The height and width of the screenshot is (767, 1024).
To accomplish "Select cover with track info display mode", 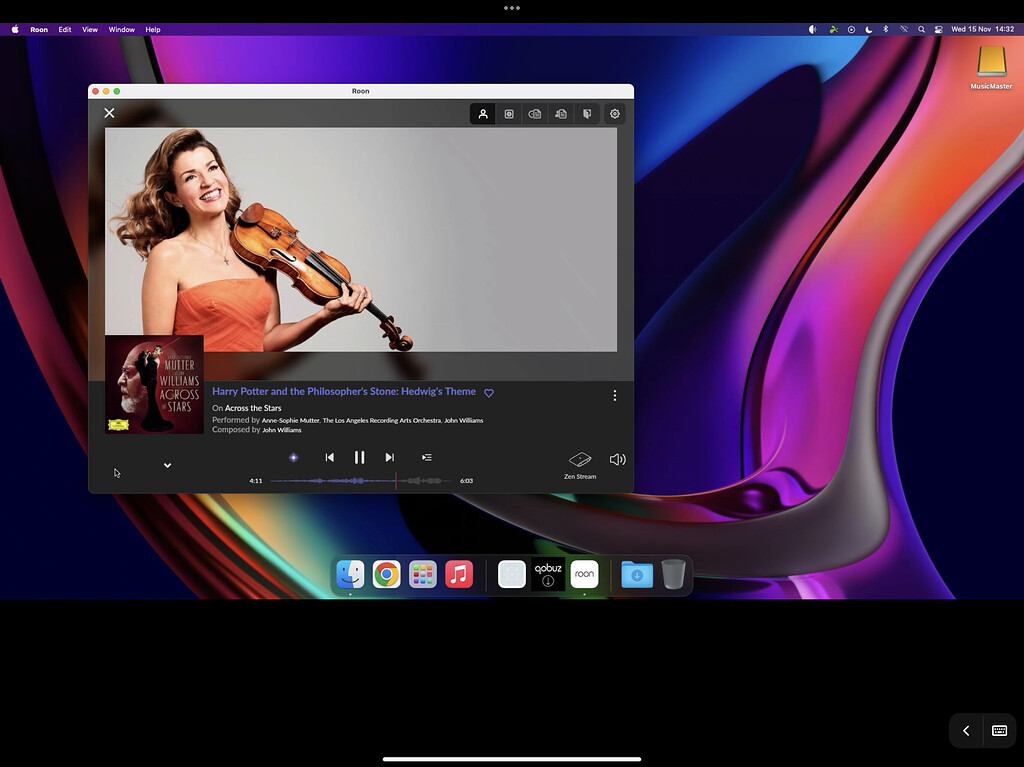I will [x=534, y=114].
